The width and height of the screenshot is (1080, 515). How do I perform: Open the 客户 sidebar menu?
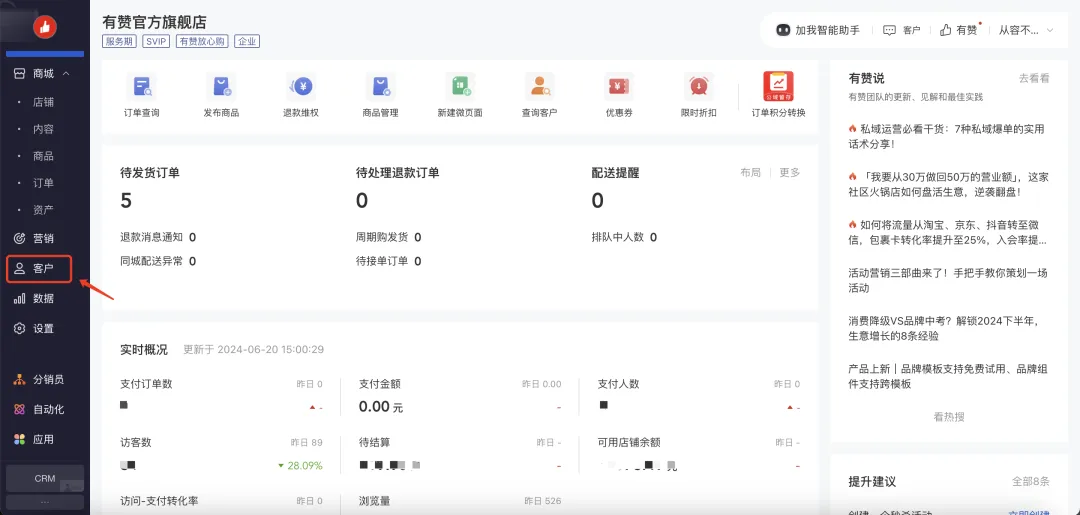point(41,269)
